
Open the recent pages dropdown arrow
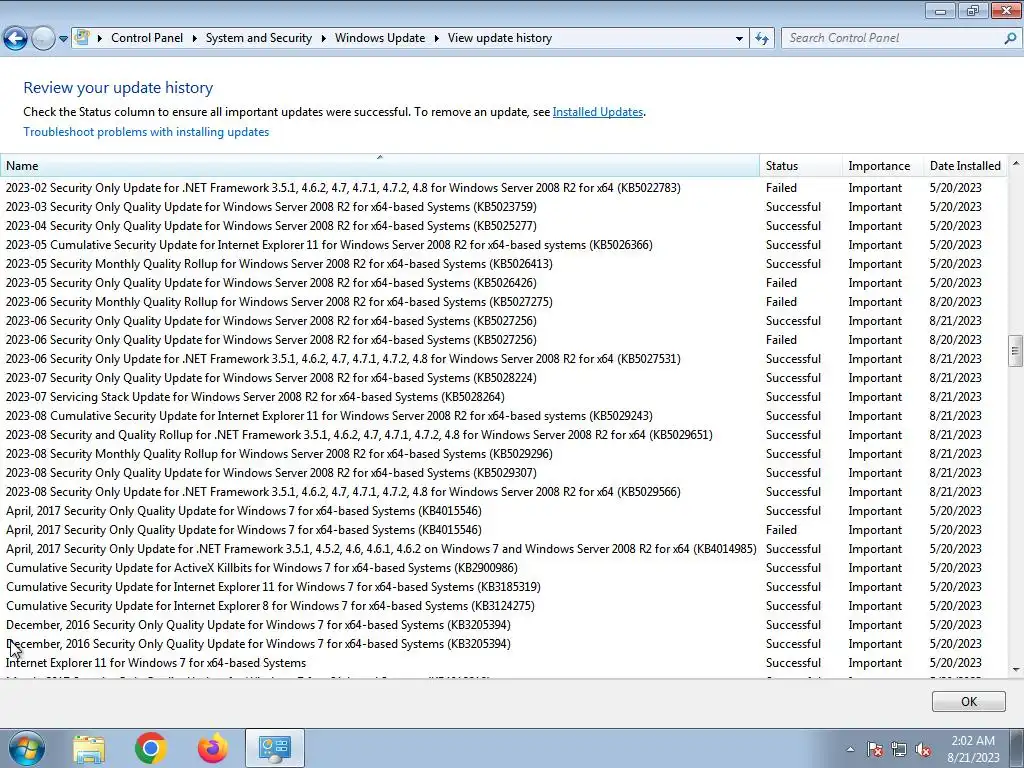coord(63,39)
